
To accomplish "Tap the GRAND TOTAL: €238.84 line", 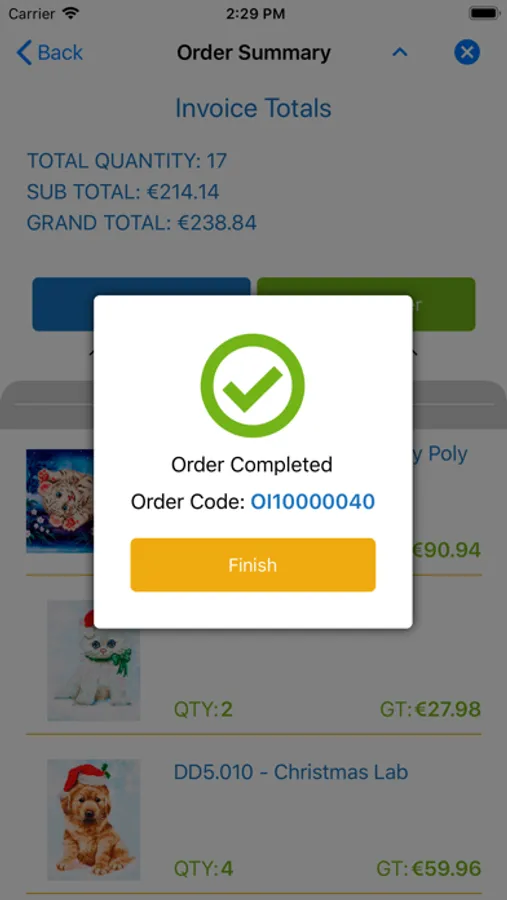I will tap(141, 223).
